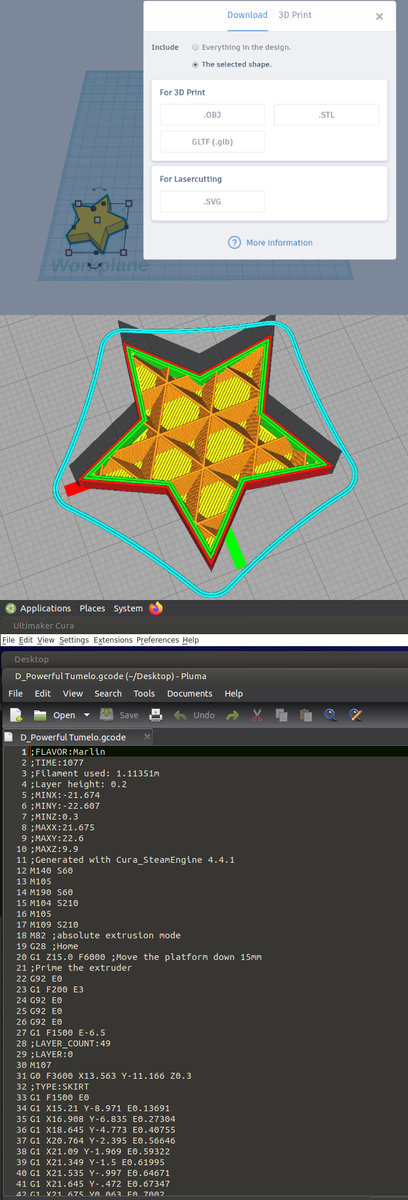The width and height of the screenshot is (408, 1200).
Task: Switch to the Download tab
Action: 247,15
